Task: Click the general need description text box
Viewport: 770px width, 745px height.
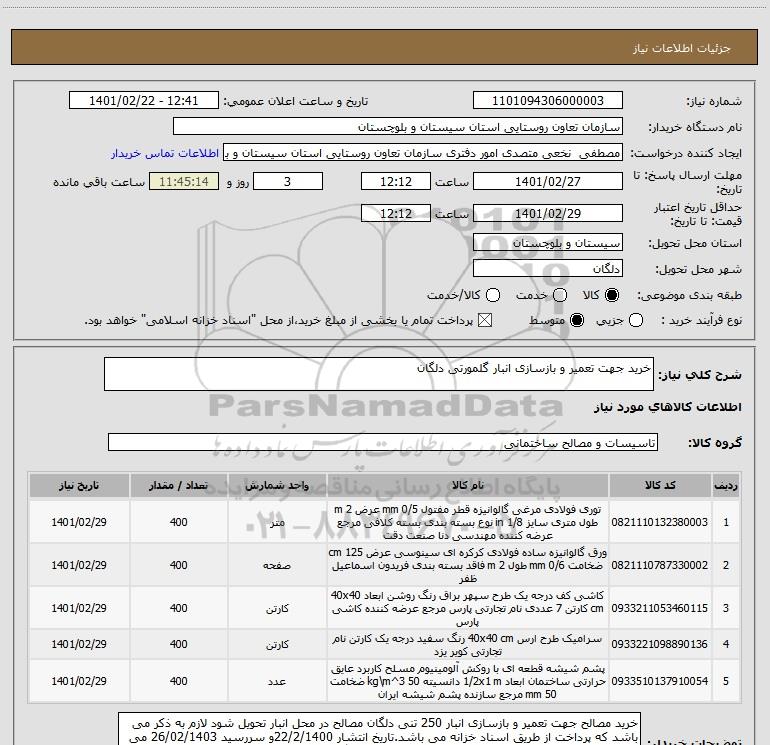Action: pos(379,374)
